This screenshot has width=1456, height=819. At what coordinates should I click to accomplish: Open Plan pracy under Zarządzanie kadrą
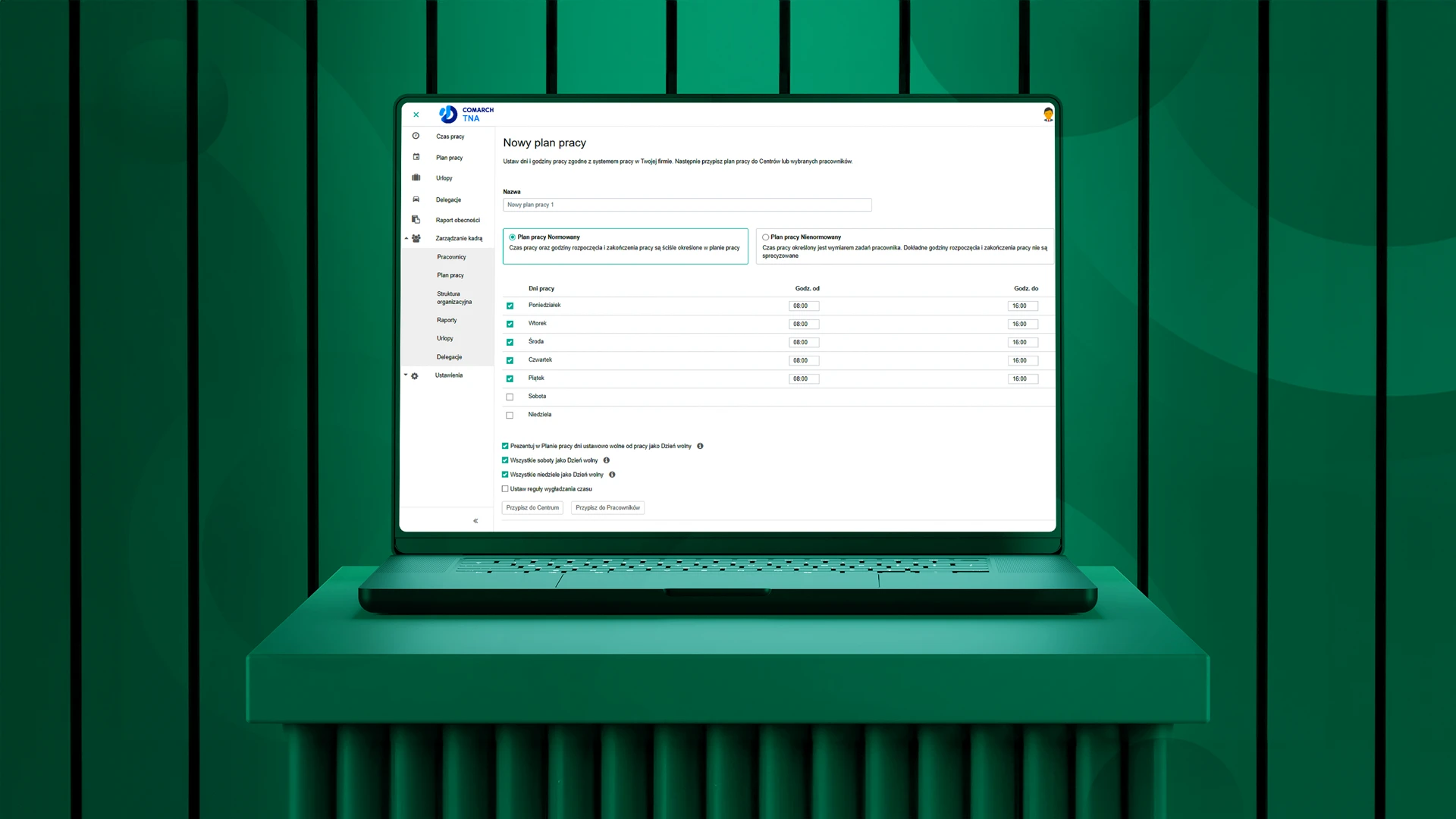pyautogui.click(x=450, y=275)
